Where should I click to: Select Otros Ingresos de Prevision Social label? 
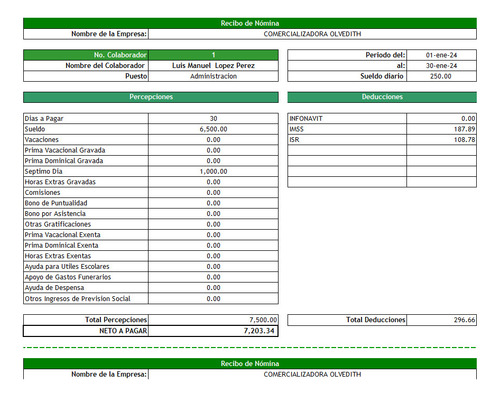pyautogui.click(x=77, y=299)
